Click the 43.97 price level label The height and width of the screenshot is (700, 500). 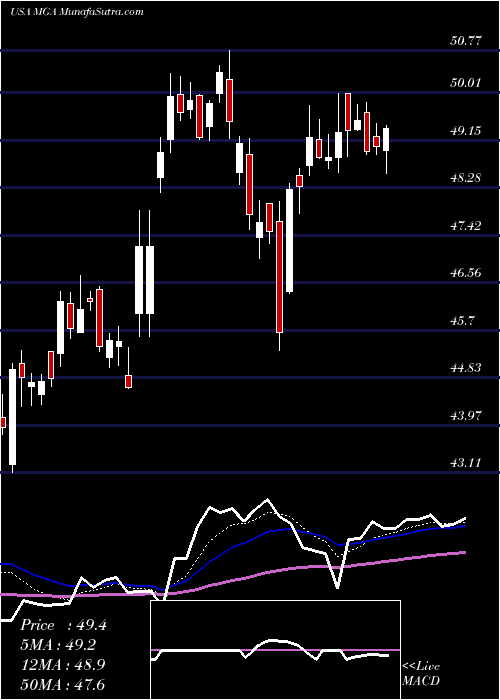point(466,416)
